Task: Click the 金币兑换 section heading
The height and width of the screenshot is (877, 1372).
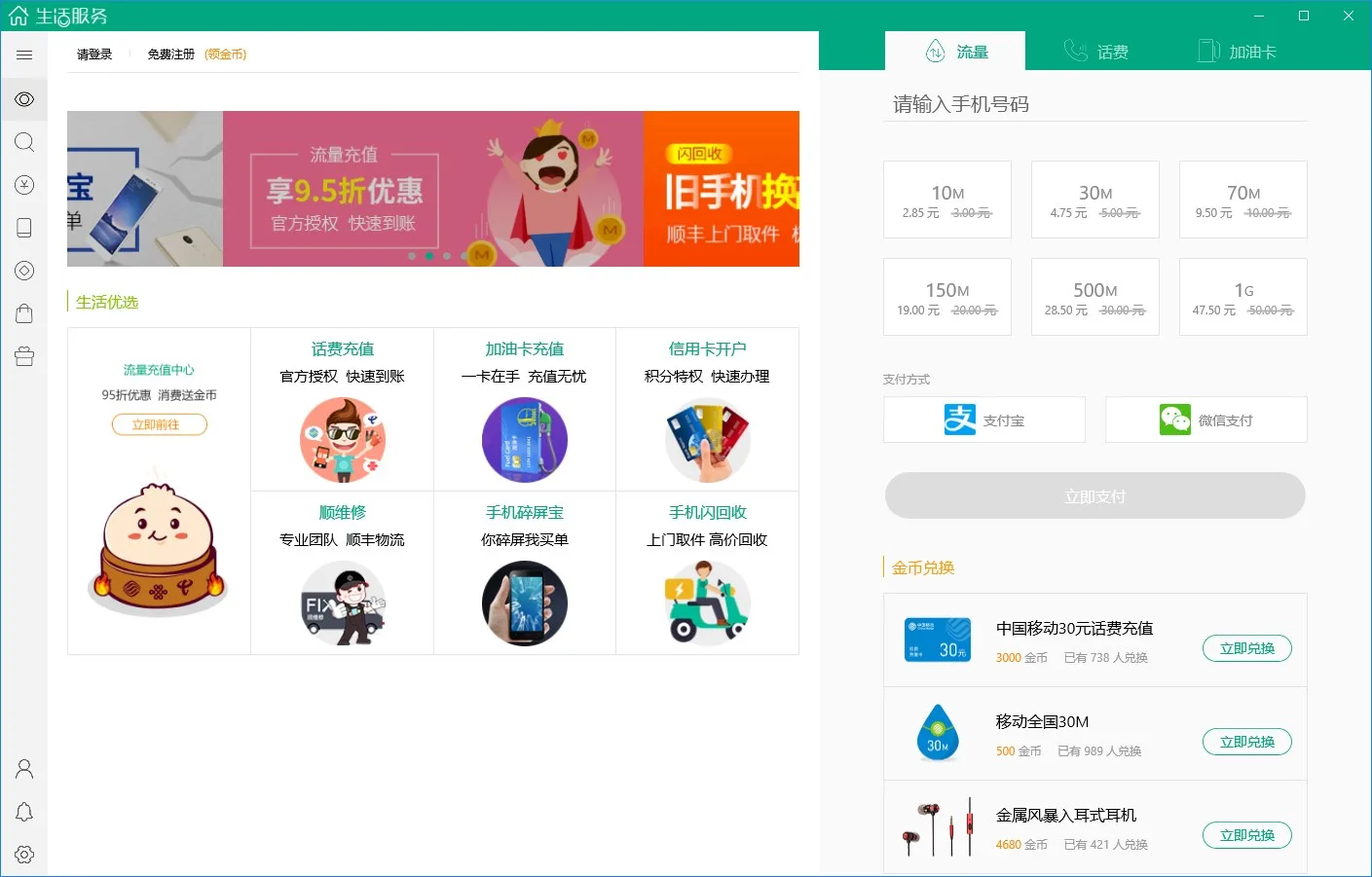Action: [x=923, y=567]
